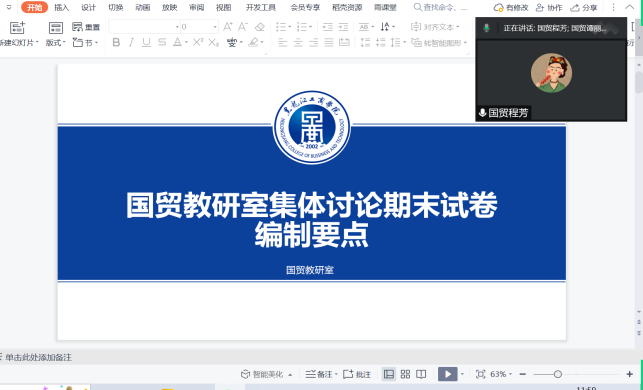Switch to slide sorter grid view

pyautogui.click(x=405, y=374)
